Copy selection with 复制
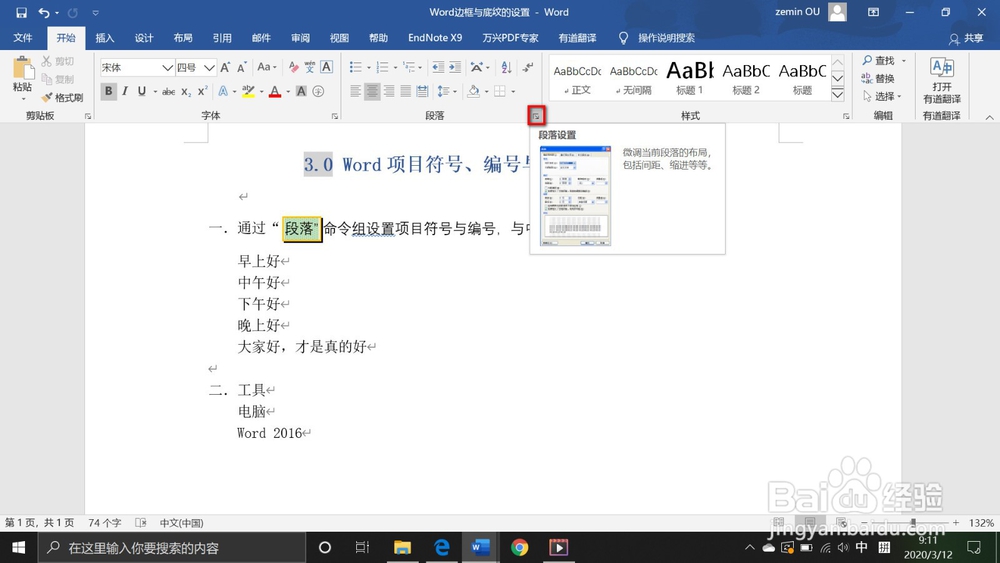1000x563 pixels. coord(57,79)
